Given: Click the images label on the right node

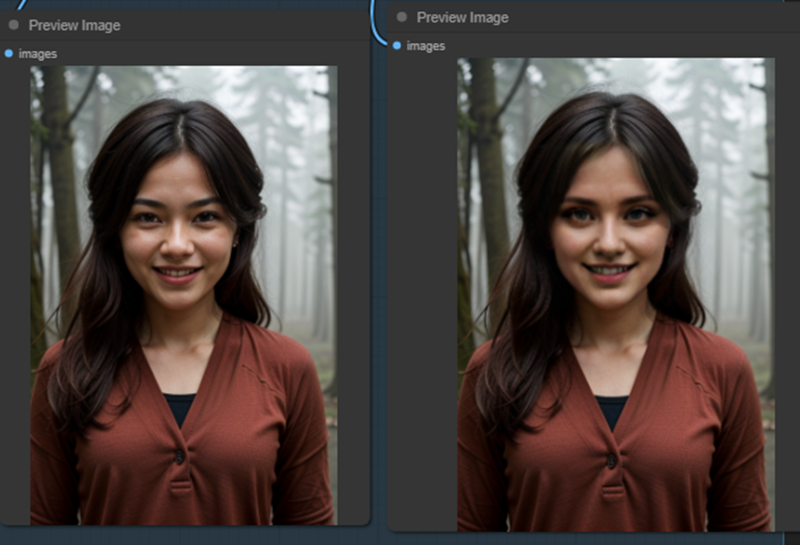Looking at the screenshot, I should tap(426, 46).
